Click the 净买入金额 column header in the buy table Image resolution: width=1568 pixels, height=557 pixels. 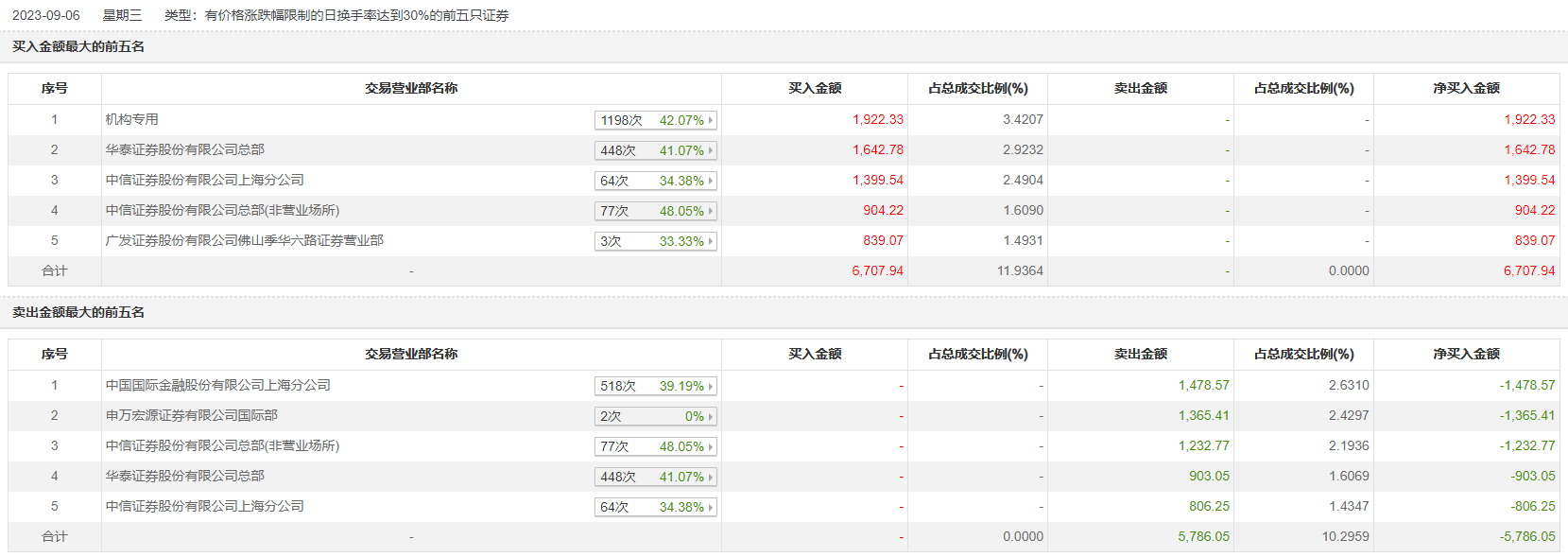click(1466, 88)
